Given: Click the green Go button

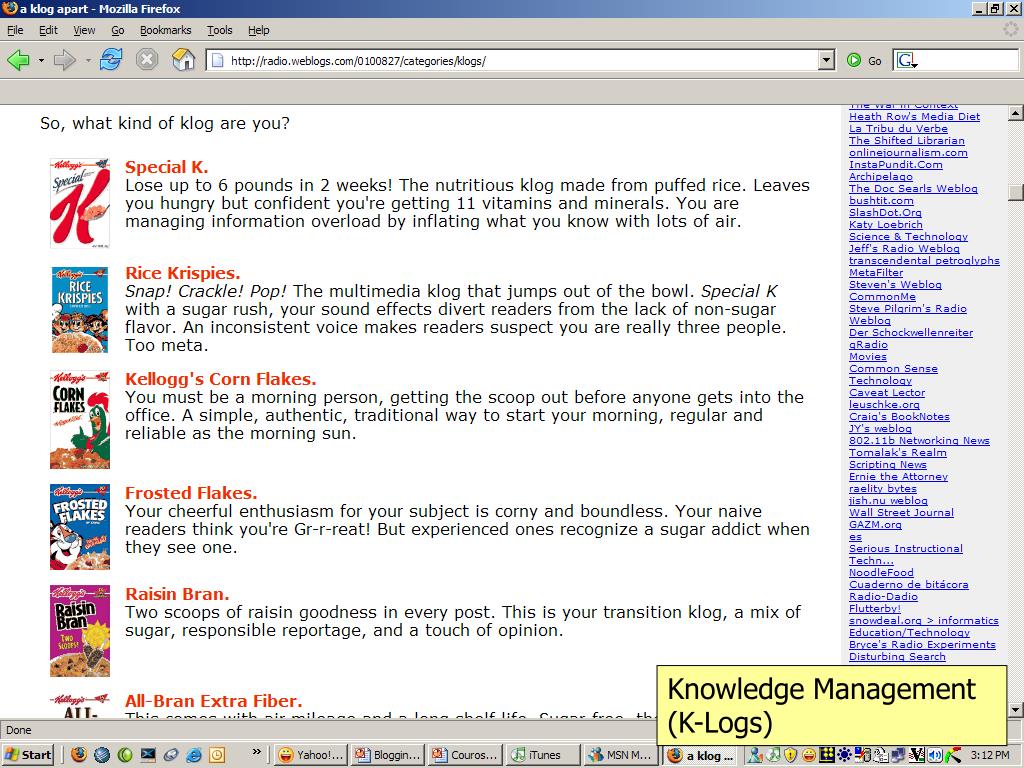Looking at the screenshot, I should pos(863,61).
